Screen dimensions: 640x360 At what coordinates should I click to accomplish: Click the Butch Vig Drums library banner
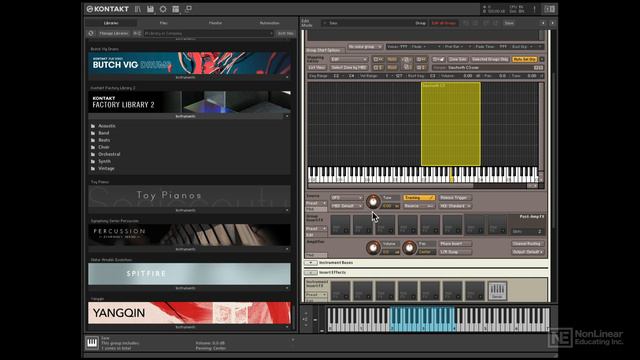tap(189, 63)
